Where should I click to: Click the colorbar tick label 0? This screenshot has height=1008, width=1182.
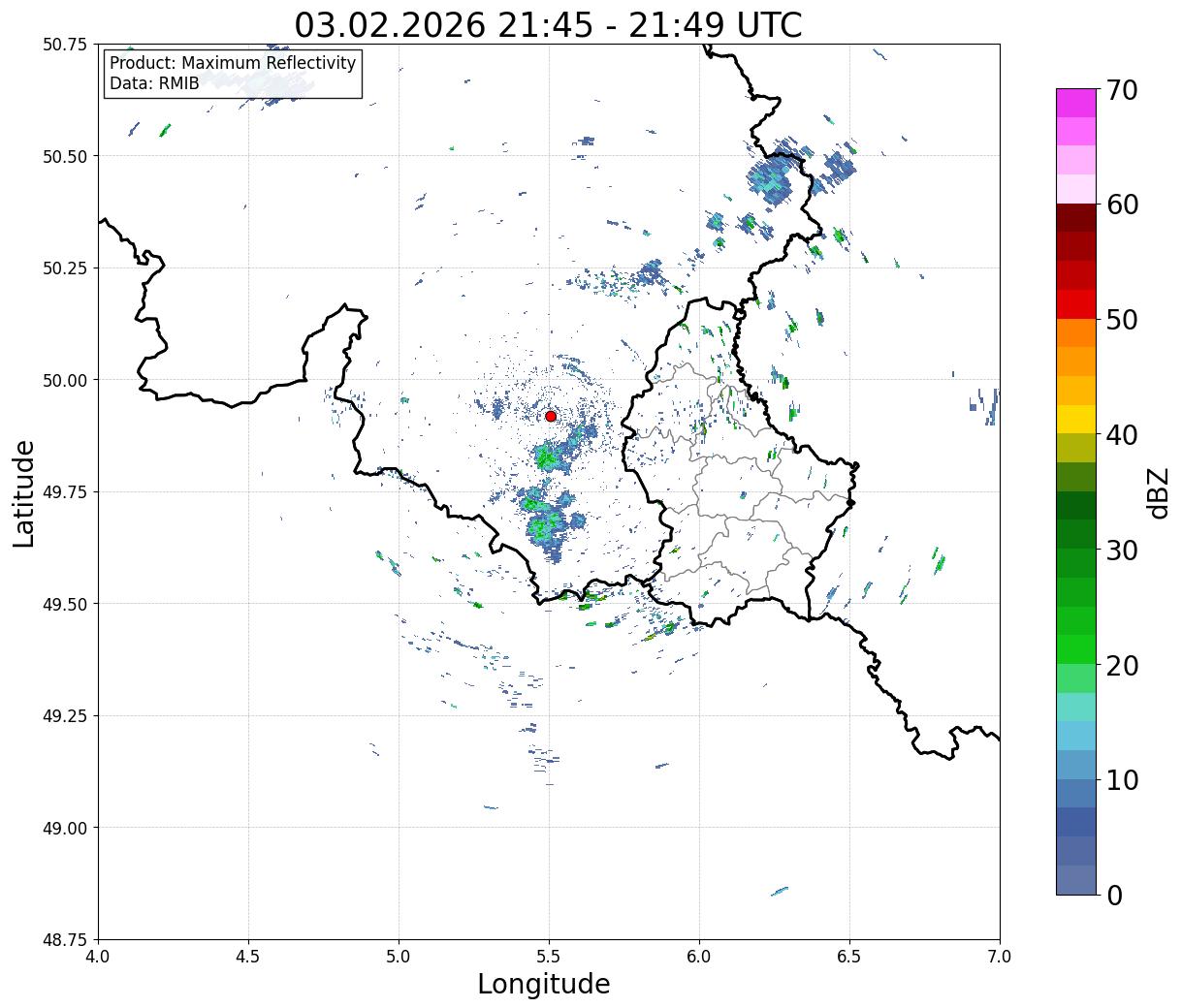[x=1114, y=895]
